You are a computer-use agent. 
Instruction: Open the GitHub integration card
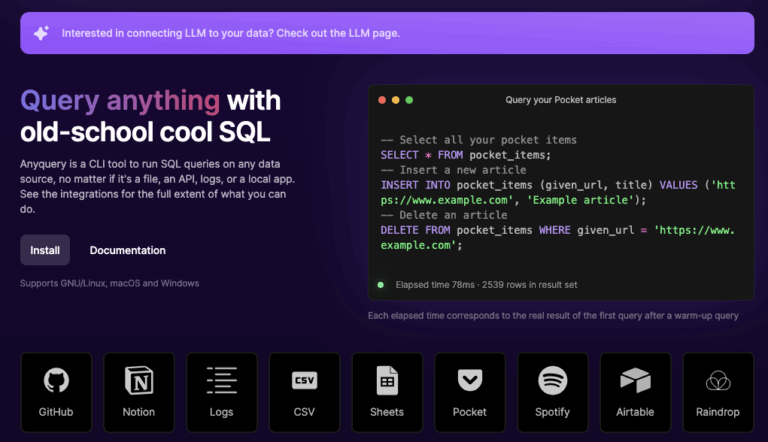pos(56,392)
